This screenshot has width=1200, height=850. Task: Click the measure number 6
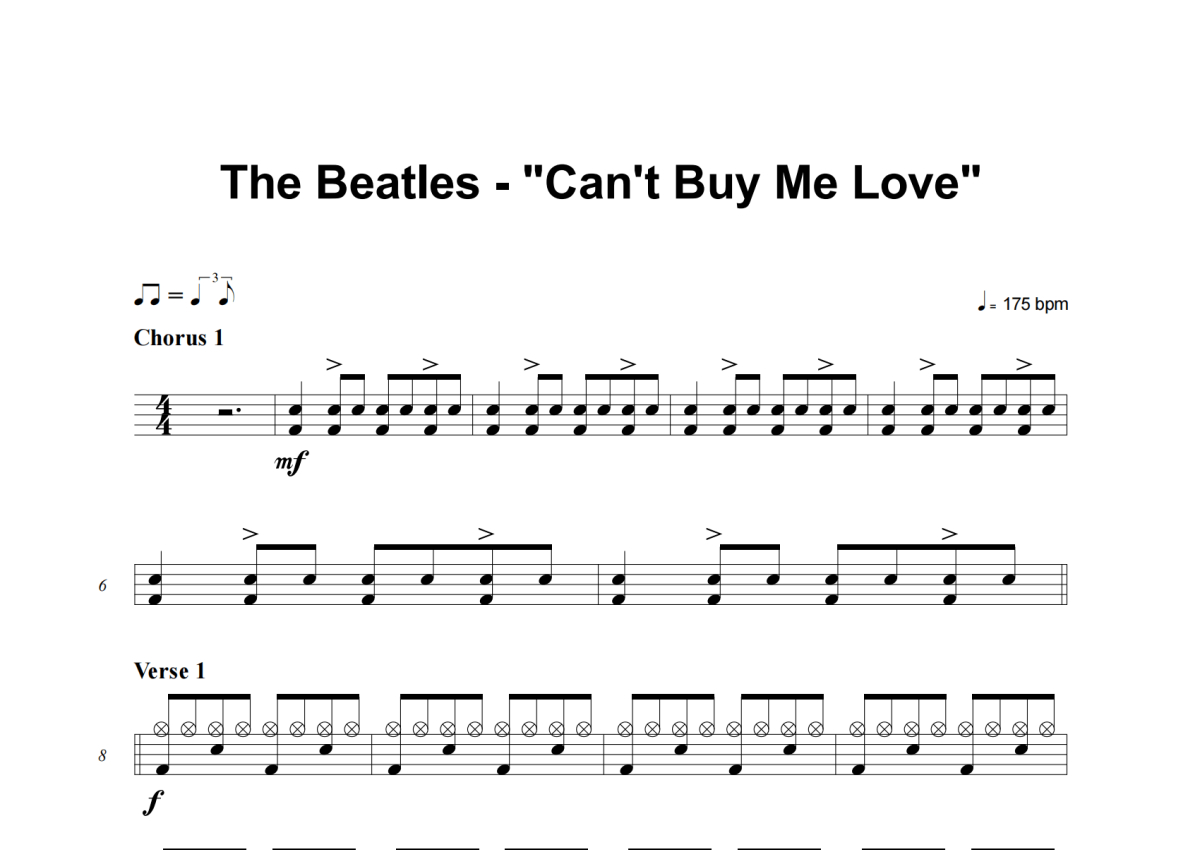click(103, 586)
